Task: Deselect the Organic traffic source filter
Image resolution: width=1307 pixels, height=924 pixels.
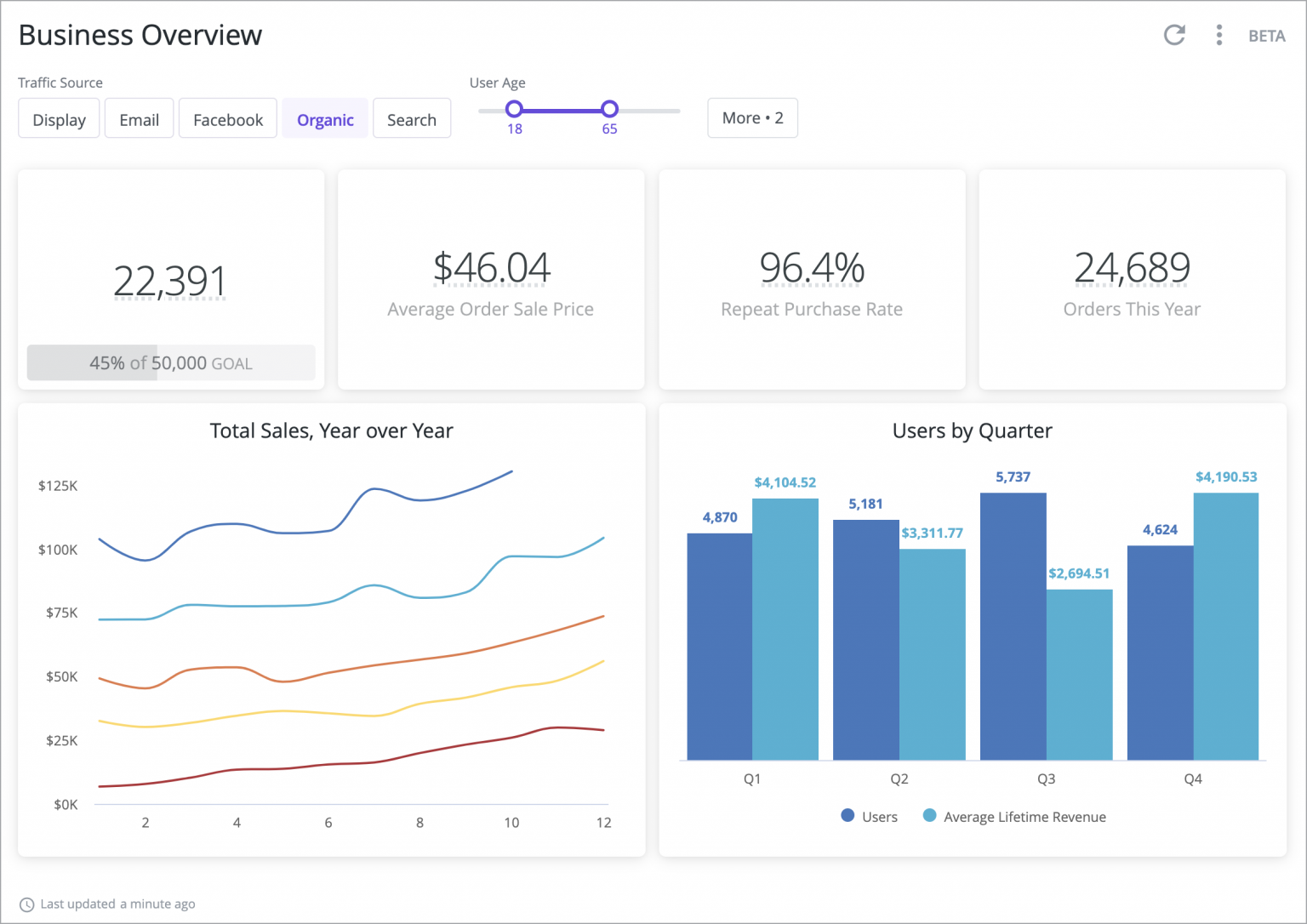Action: pos(325,118)
